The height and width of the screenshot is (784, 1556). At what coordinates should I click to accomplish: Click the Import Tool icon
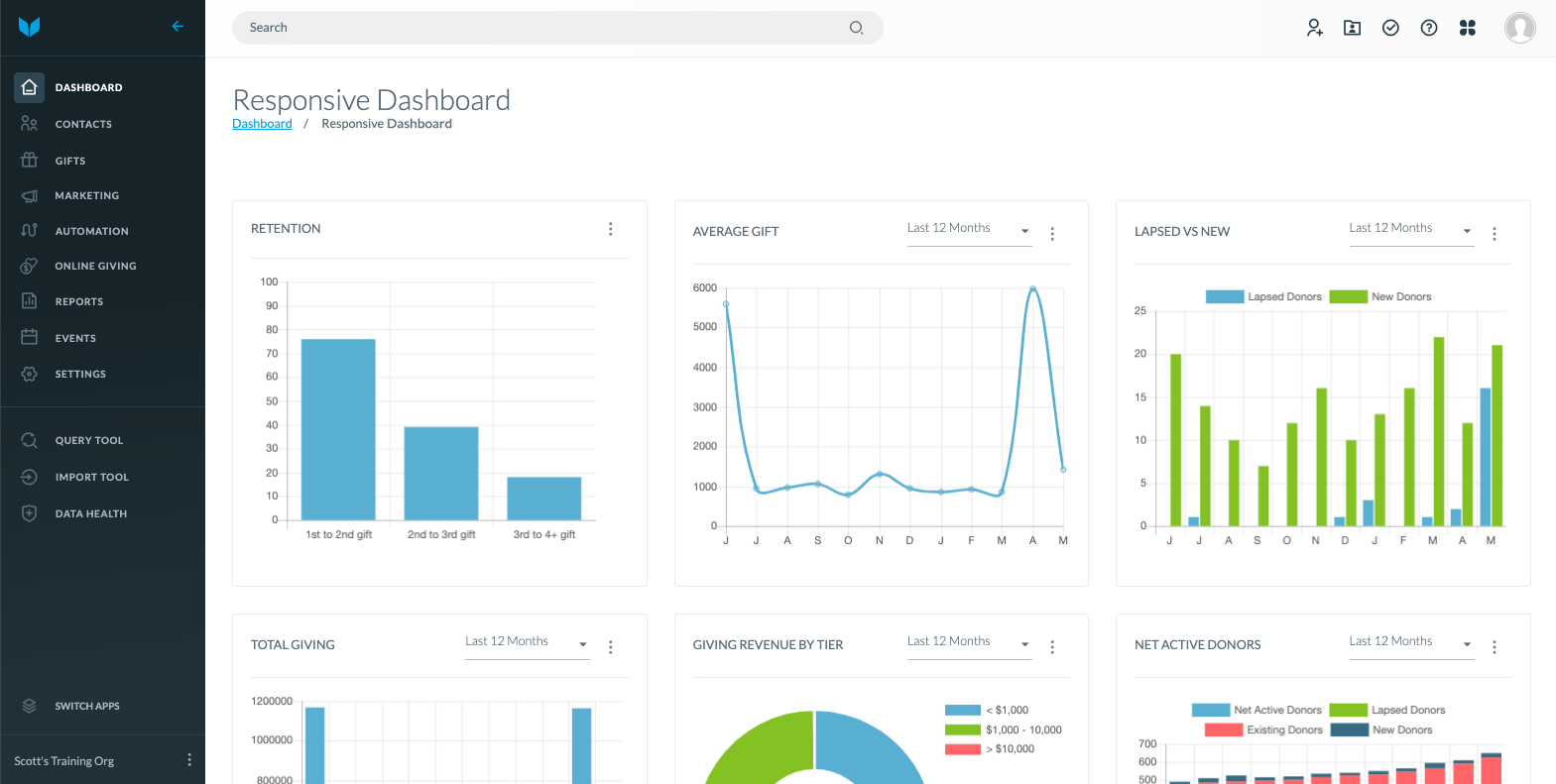tap(30, 477)
